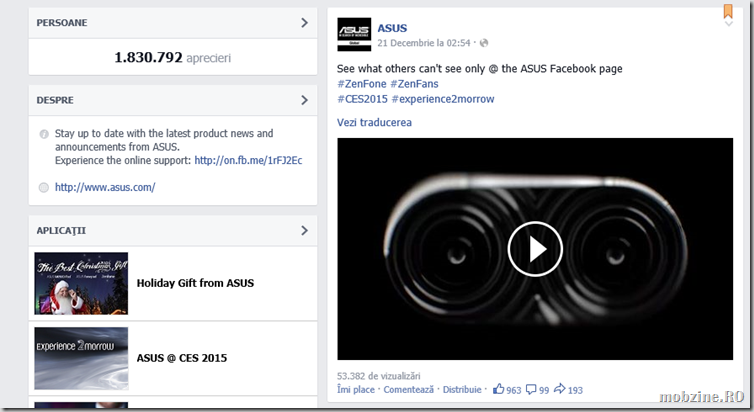Expand the DESPRE section chevron
The image size is (754, 412).
click(x=304, y=100)
